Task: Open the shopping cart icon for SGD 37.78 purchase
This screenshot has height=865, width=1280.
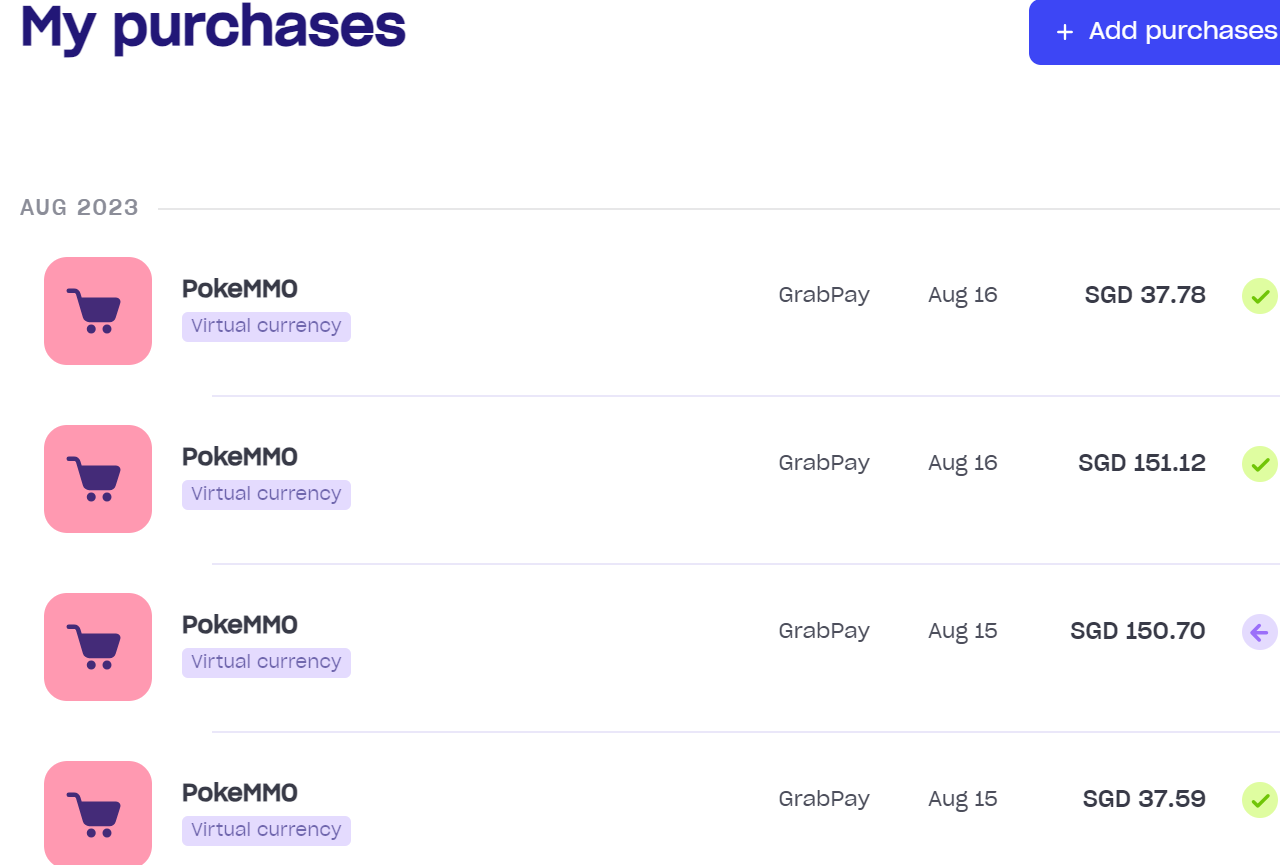Action: tap(98, 311)
